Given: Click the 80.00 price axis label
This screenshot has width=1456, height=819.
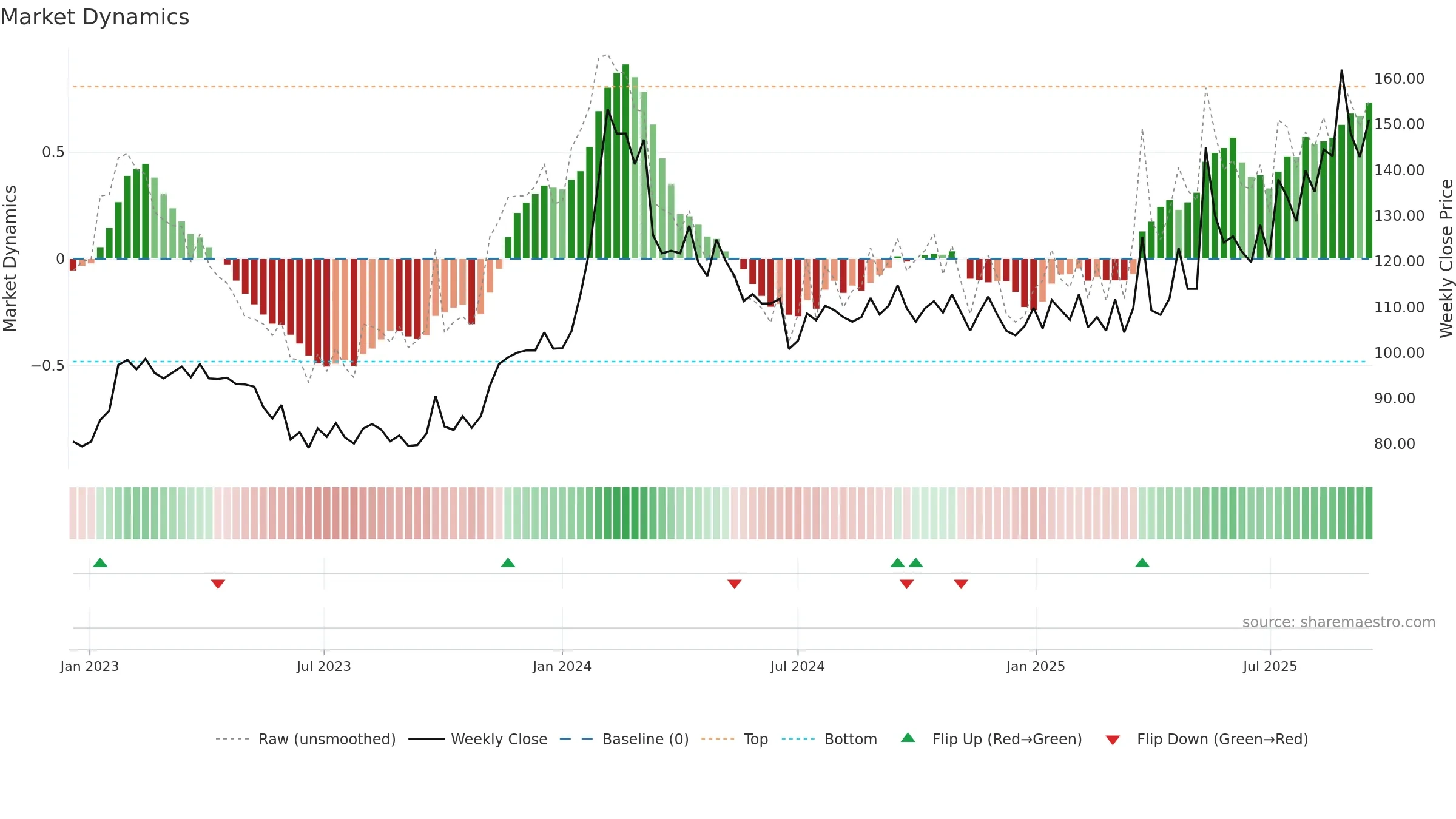Looking at the screenshot, I should tap(1394, 443).
